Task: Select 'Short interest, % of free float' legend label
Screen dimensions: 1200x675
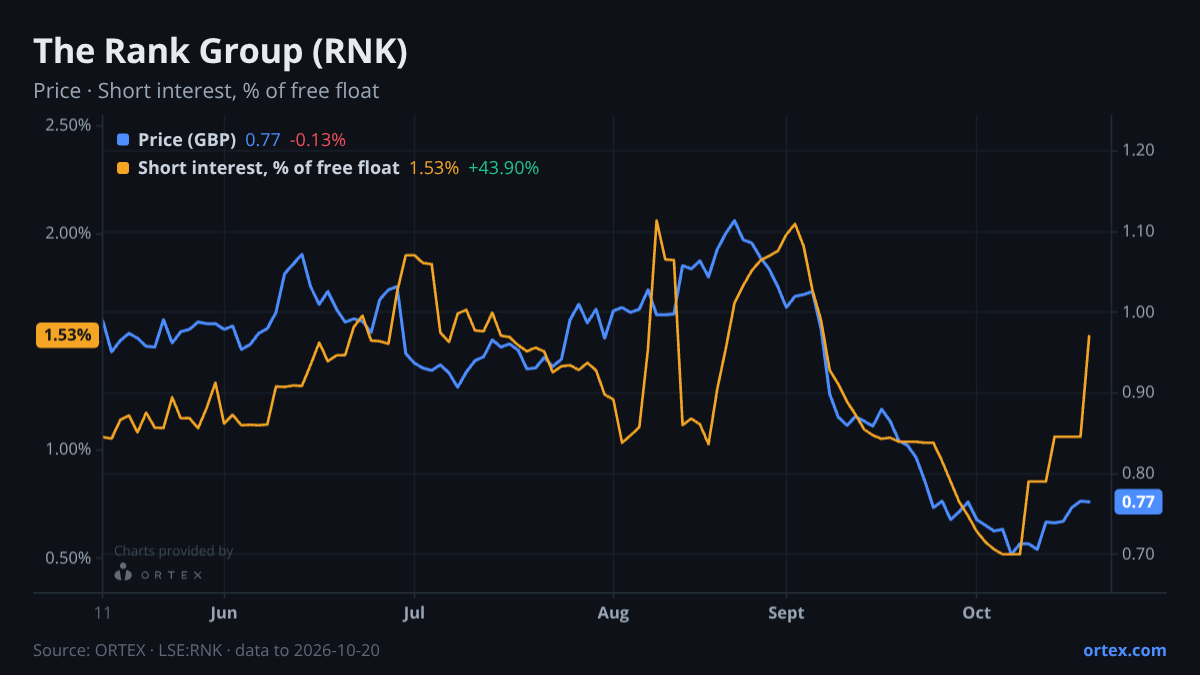Action: point(269,168)
